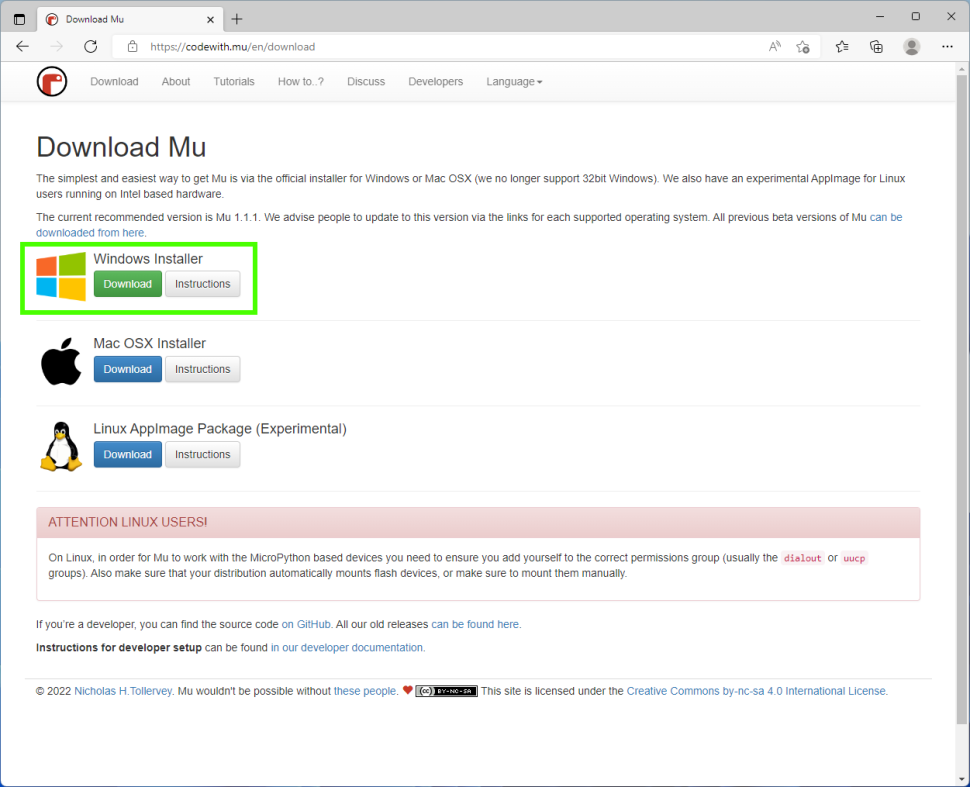
Task: Click the 'dialout' code label
Action: point(802,558)
